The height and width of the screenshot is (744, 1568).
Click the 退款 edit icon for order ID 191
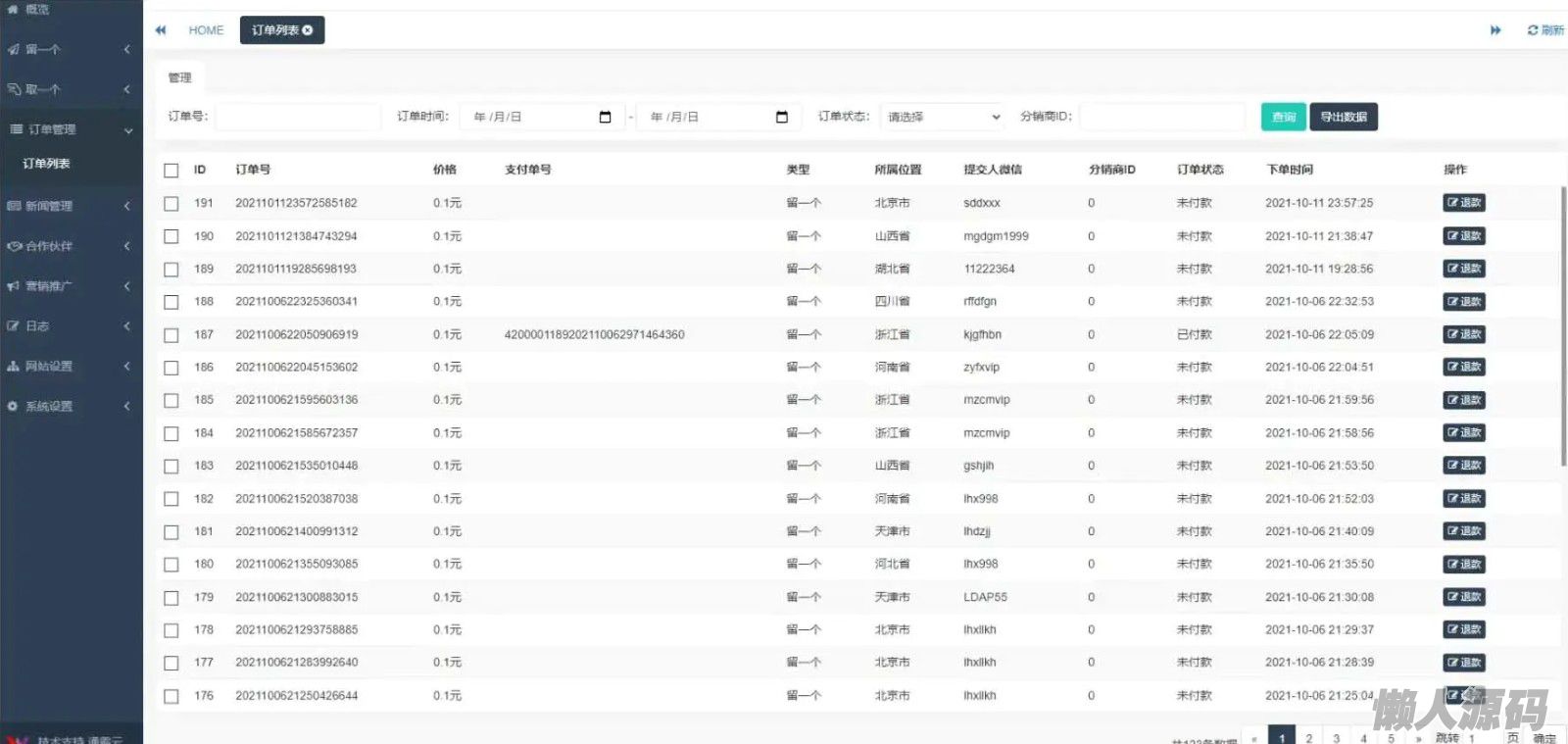pos(1453,203)
